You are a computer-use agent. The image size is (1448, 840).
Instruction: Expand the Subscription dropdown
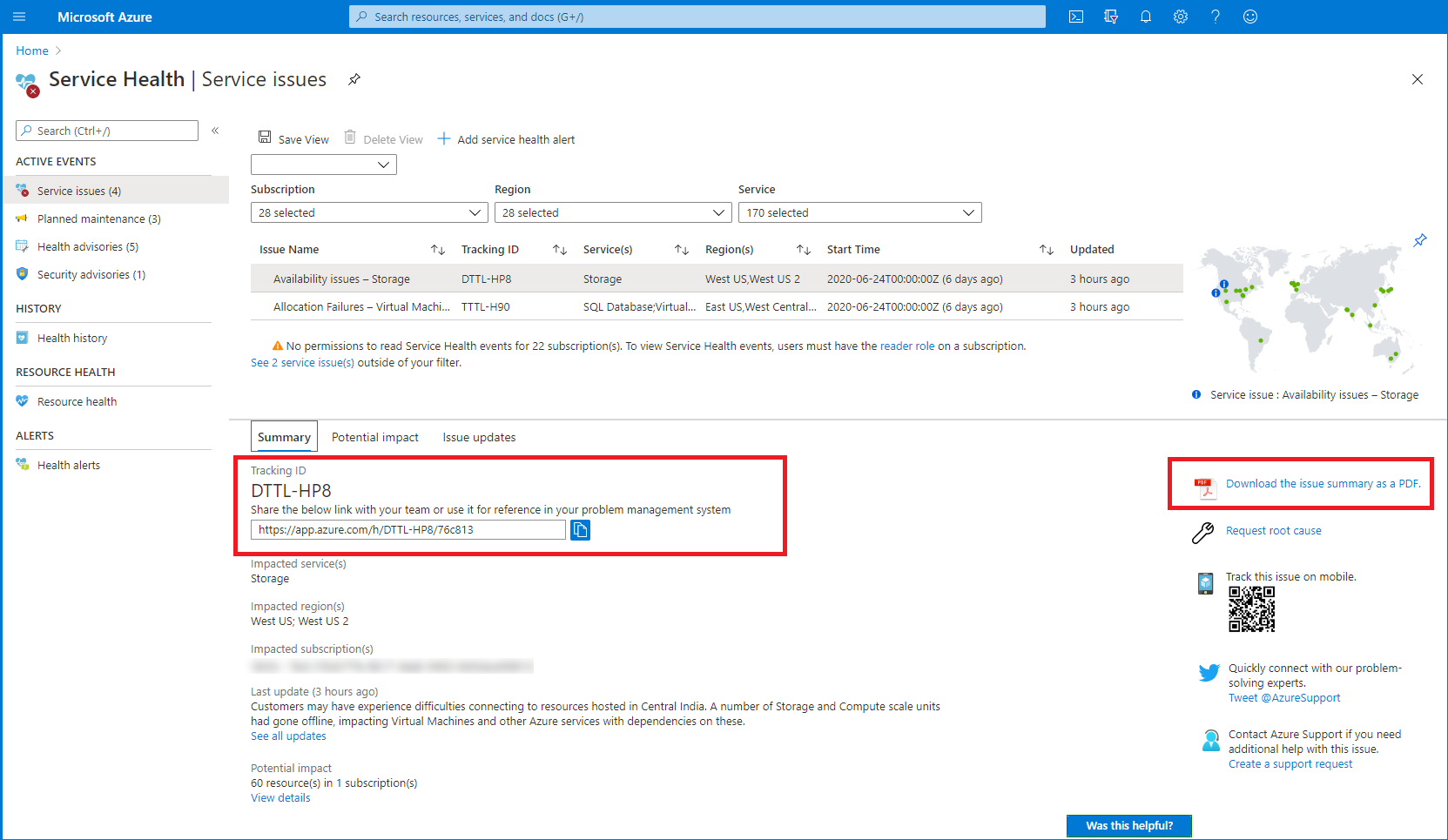369,212
